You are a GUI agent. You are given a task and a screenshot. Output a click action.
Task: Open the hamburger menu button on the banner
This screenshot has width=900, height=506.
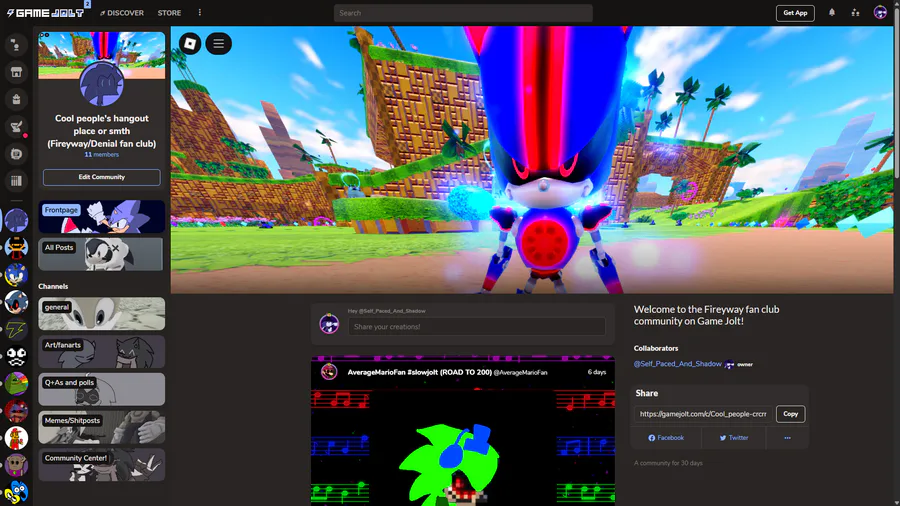click(x=219, y=44)
